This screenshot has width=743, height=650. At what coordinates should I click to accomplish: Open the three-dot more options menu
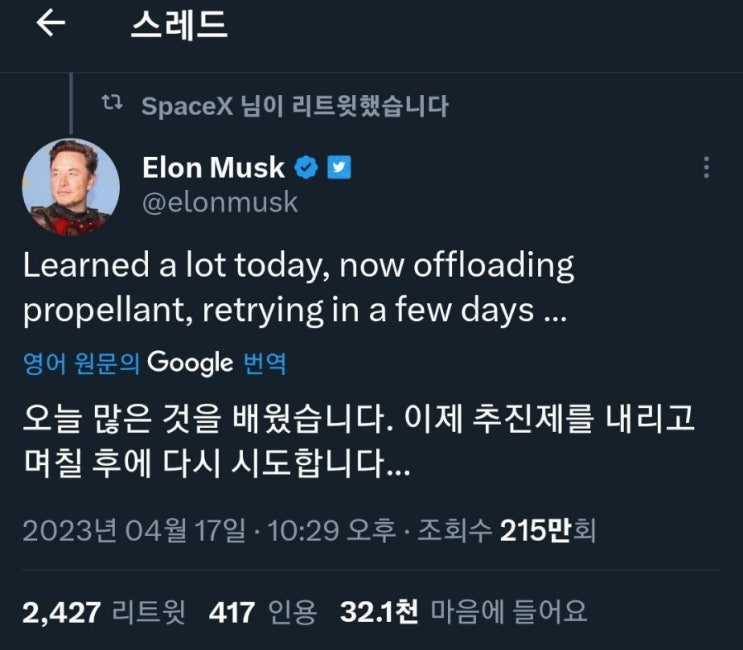coord(707,168)
